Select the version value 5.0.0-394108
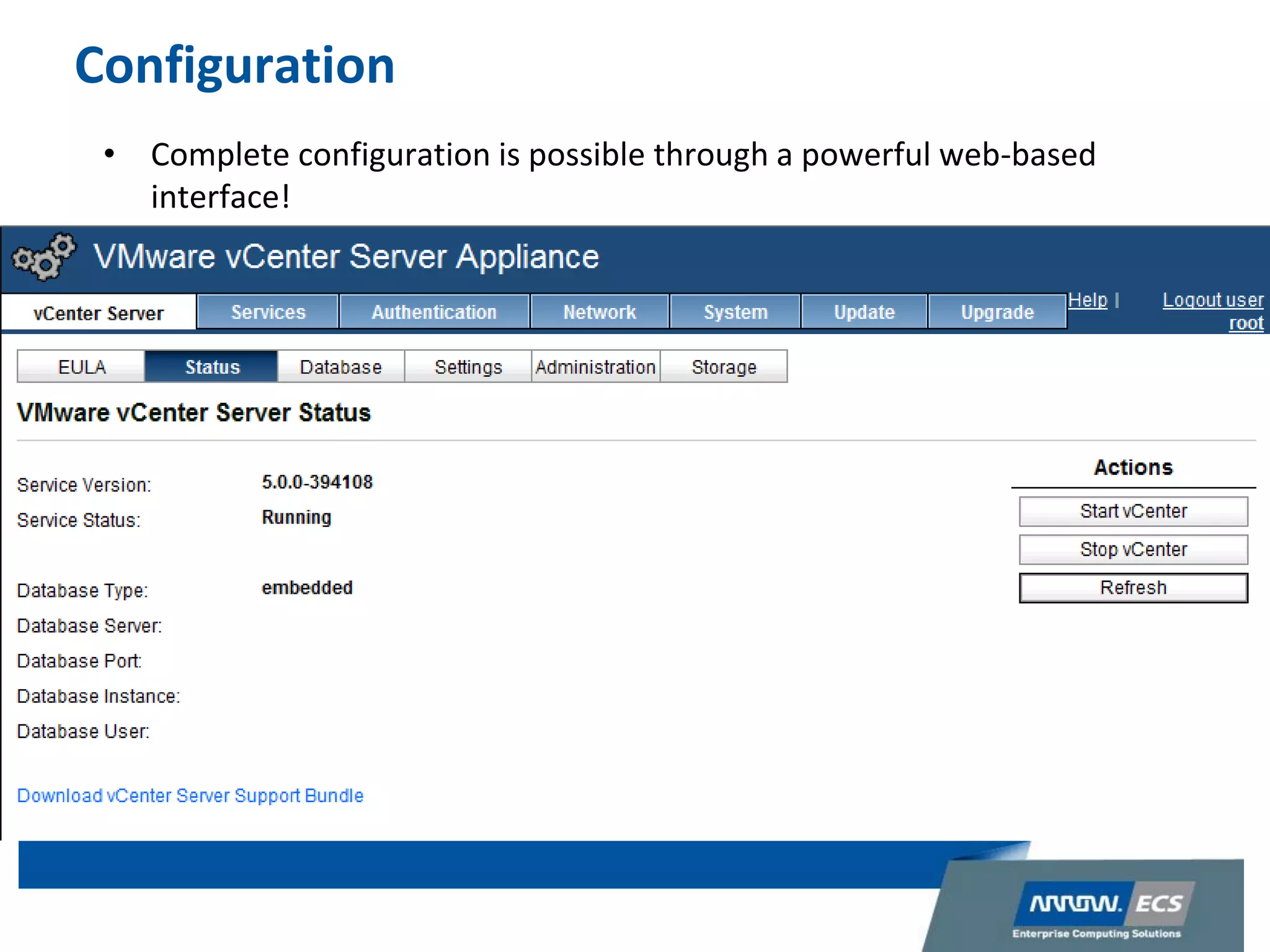The width and height of the screenshot is (1270, 952). (317, 482)
